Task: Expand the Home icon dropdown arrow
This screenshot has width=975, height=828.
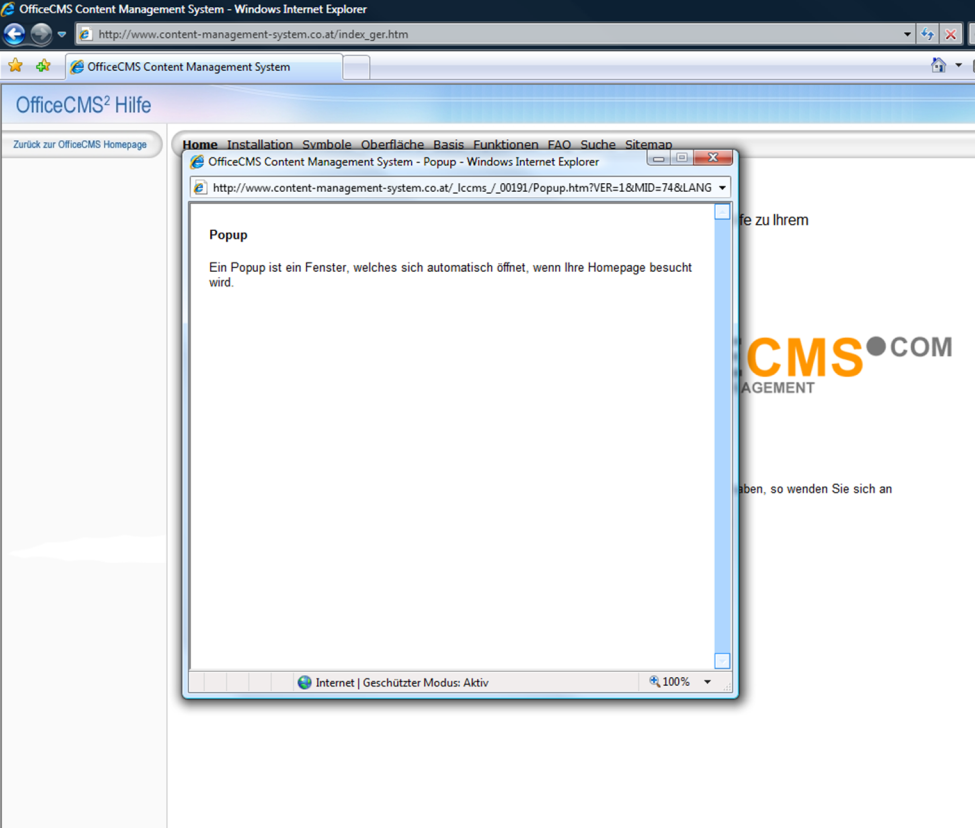Action: pos(958,65)
